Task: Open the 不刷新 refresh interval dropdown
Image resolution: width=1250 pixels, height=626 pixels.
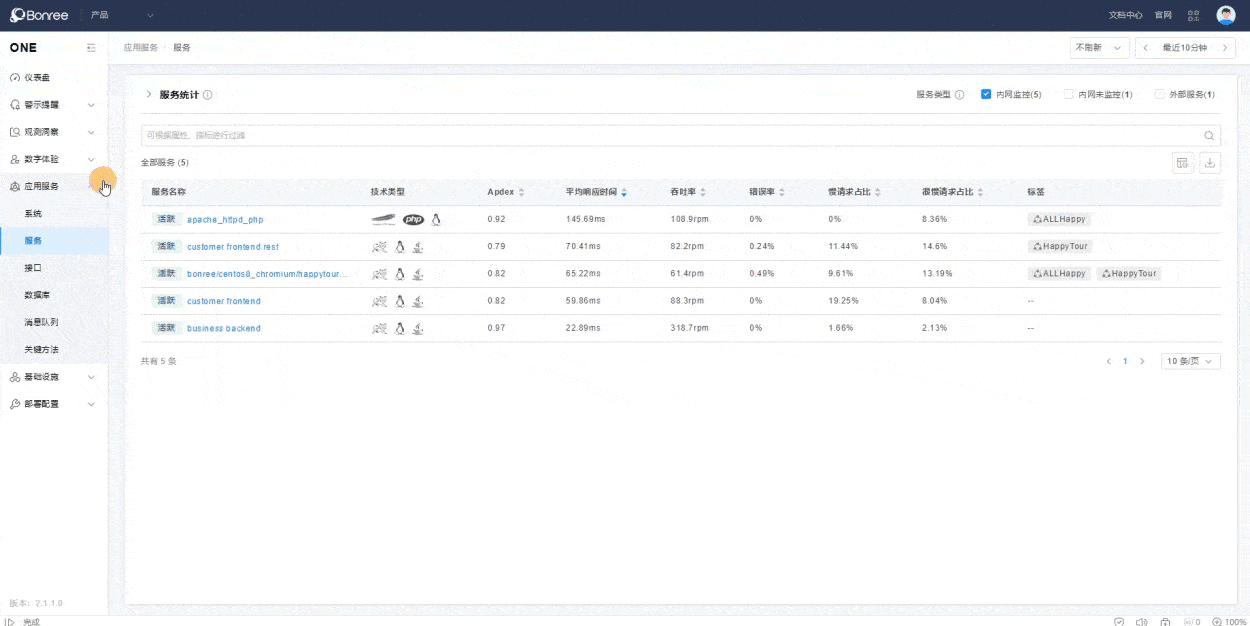Action: click(x=1099, y=48)
